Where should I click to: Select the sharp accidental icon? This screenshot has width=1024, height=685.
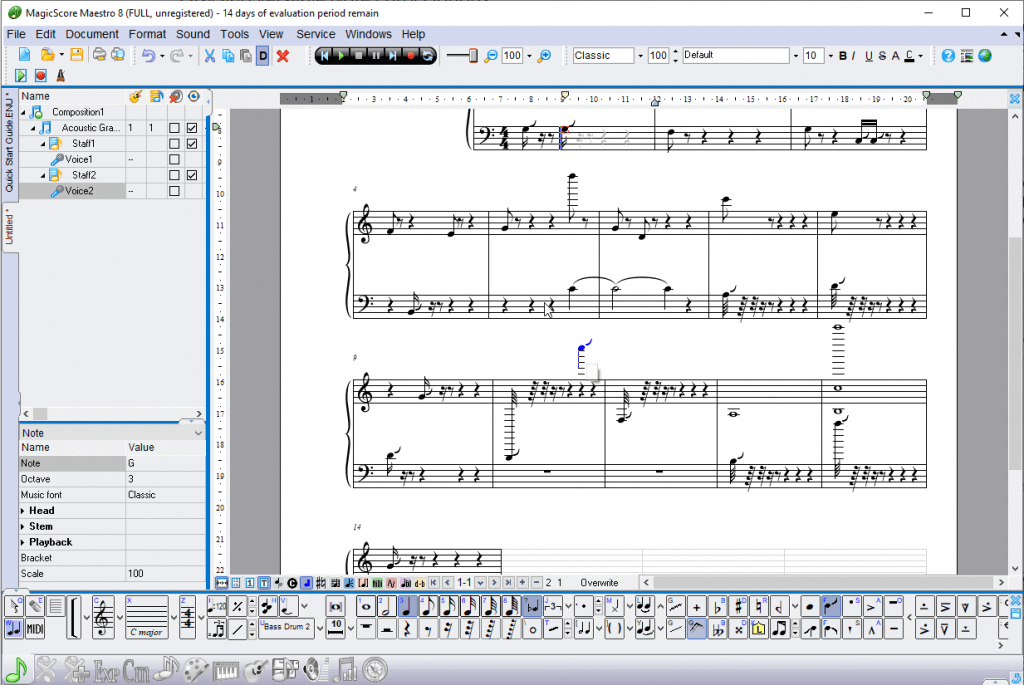[x=738, y=605]
